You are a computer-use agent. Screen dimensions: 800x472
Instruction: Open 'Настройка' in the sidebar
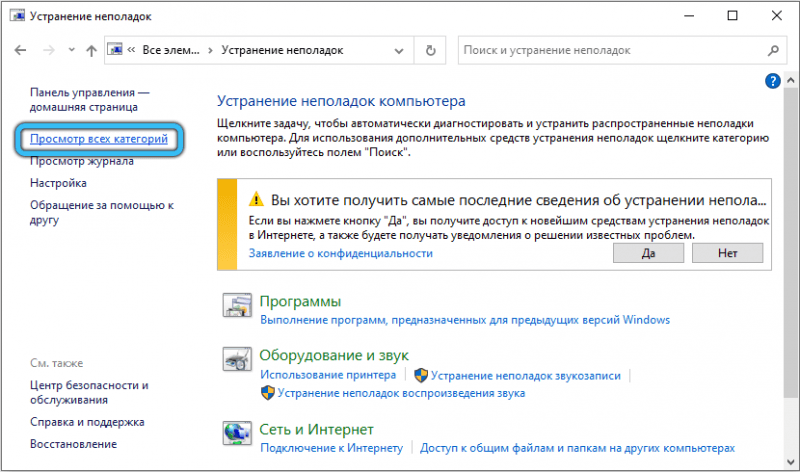(58, 183)
